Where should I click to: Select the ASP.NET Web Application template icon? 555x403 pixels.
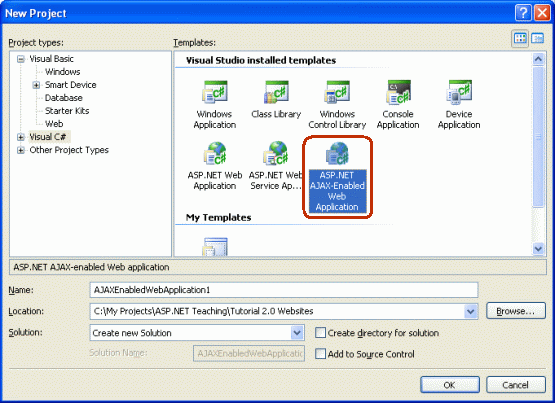215,154
